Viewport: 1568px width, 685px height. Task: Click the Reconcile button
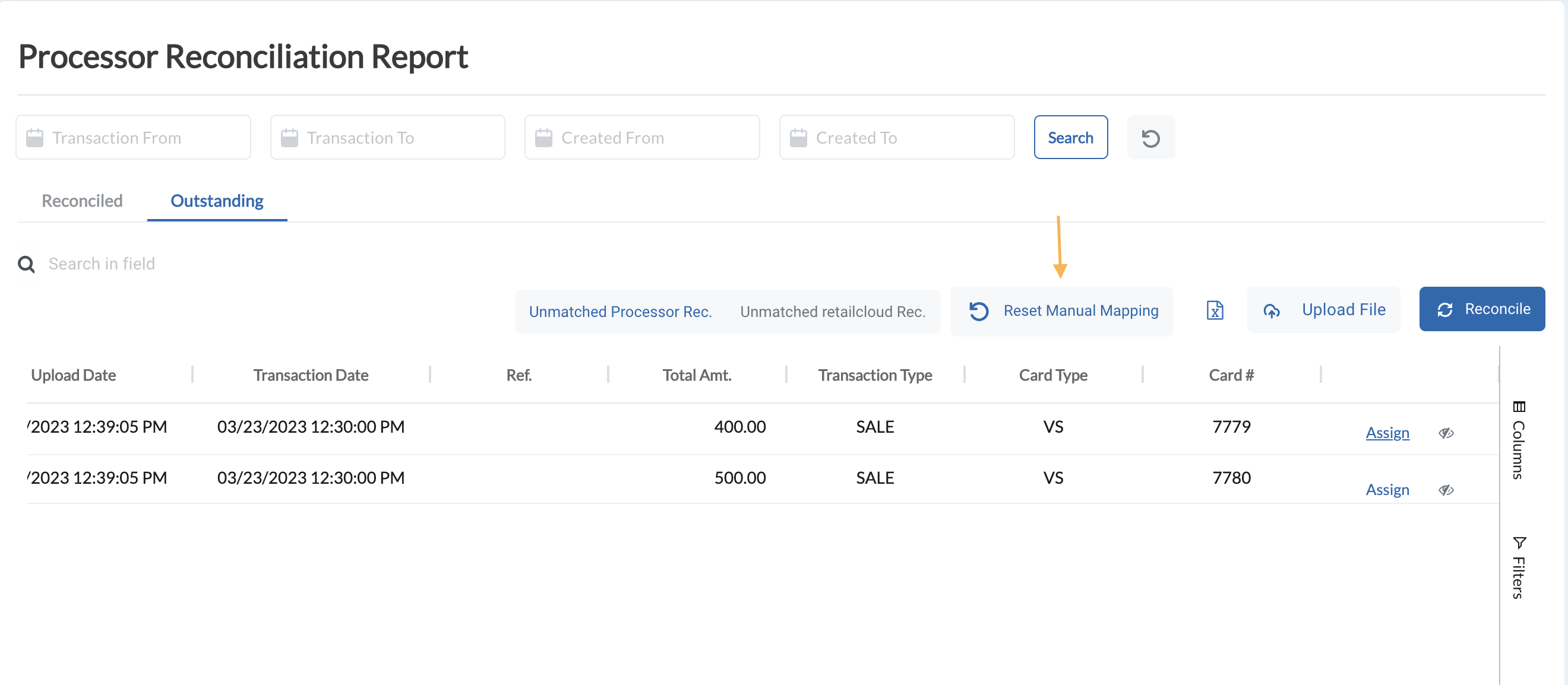pyautogui.click(x=1481, y=309)
